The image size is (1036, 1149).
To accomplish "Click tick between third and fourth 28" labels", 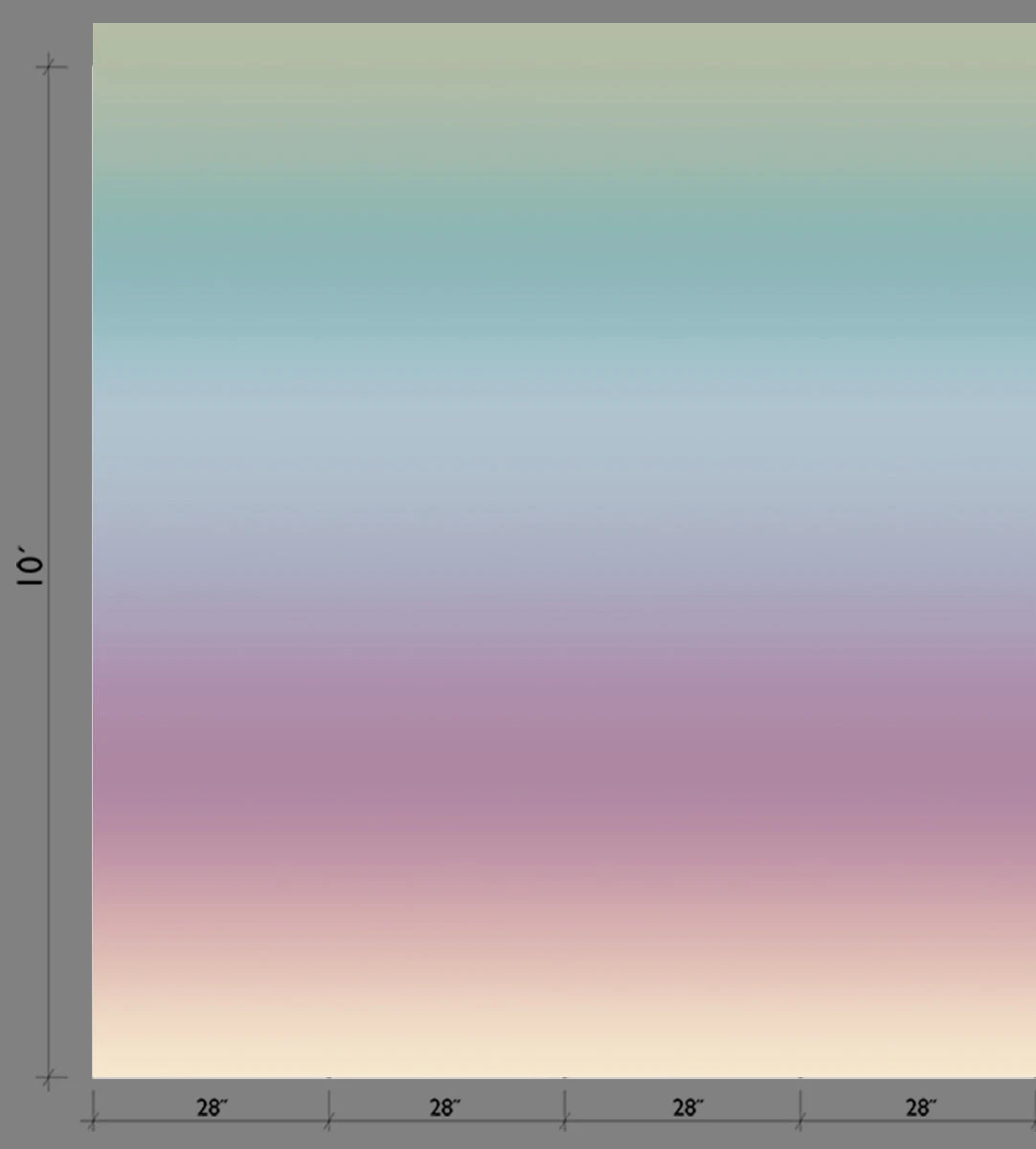I will (x=800, y=1122).
